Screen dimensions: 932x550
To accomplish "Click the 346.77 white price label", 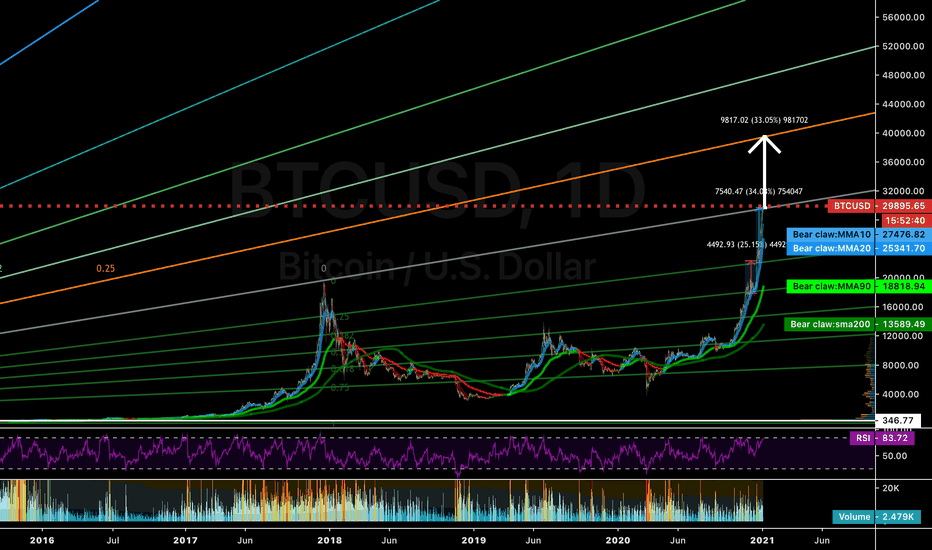I will click(x=898, y=420).
